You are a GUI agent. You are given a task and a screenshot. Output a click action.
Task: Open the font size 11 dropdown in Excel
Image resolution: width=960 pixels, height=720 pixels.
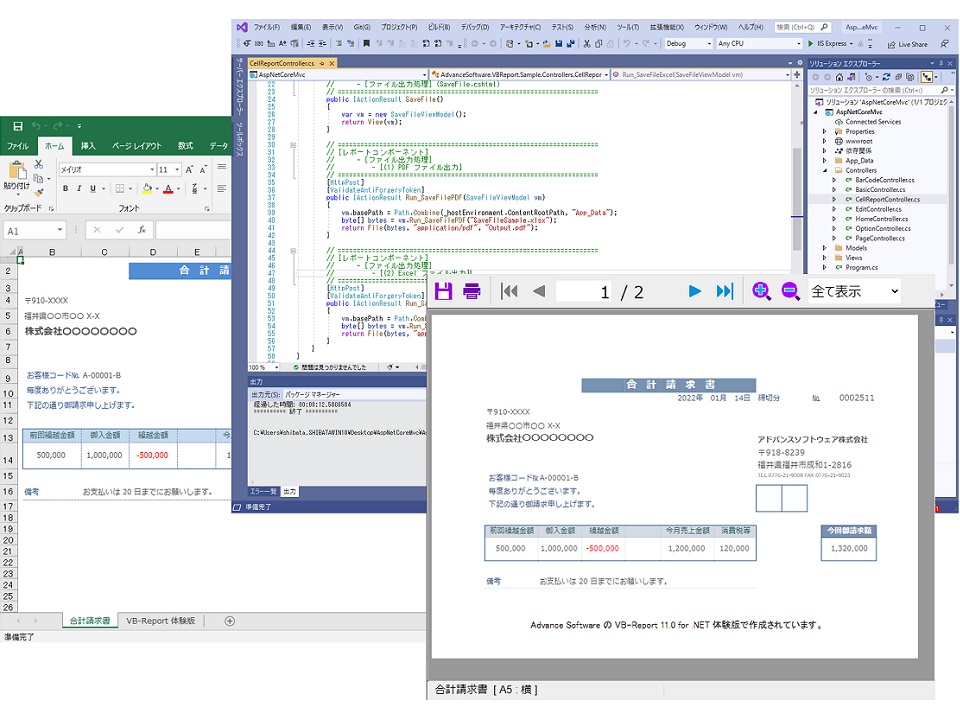point(177,170)
